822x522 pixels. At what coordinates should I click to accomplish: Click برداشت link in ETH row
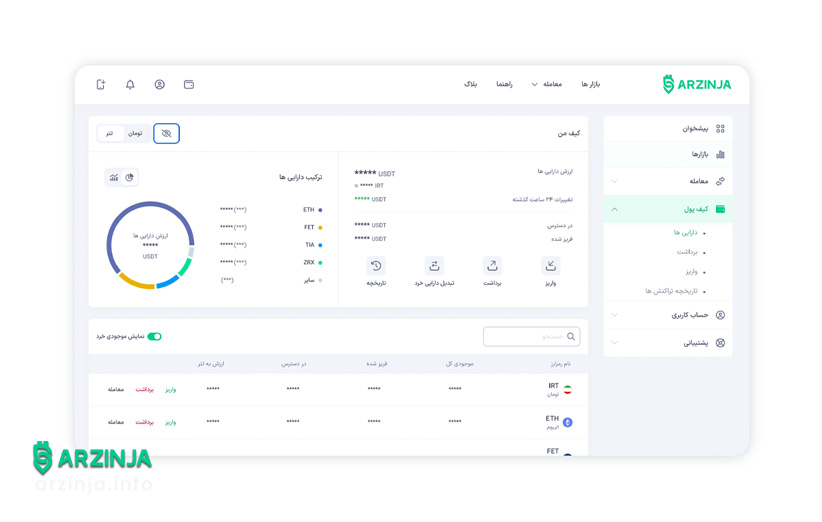coord(145,422)
